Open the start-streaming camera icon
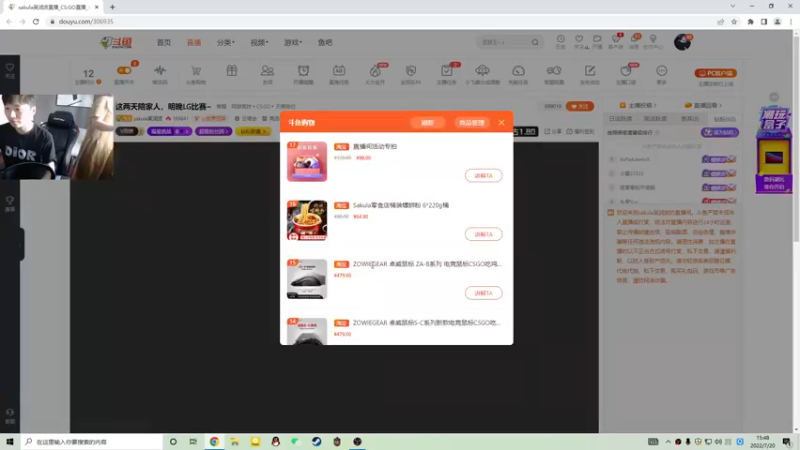Image resolution: width=800 pixels, height=450 pixels. coord(597,41)
